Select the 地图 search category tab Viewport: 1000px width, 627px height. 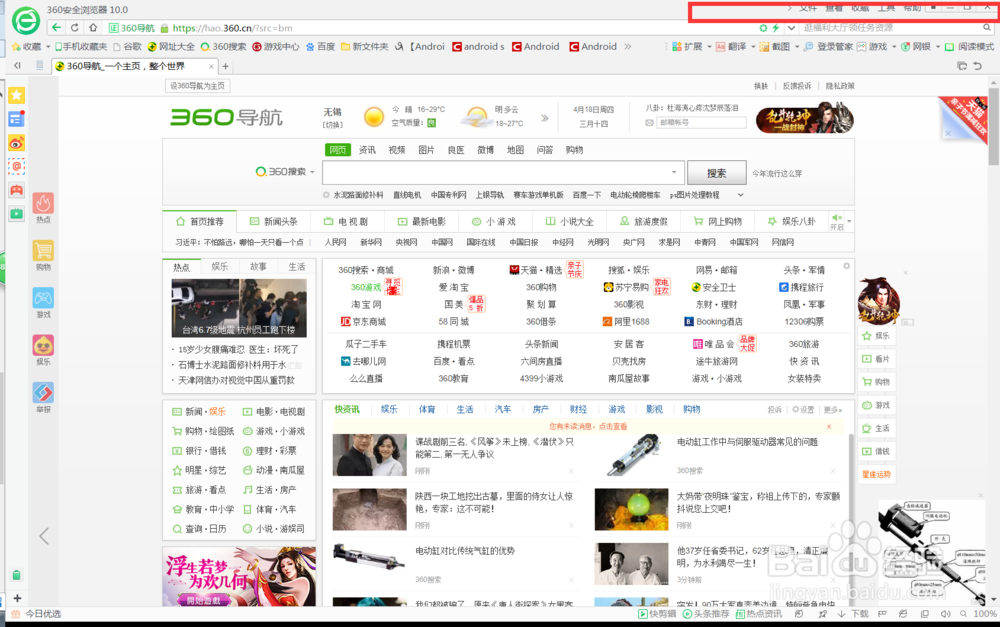515,150
